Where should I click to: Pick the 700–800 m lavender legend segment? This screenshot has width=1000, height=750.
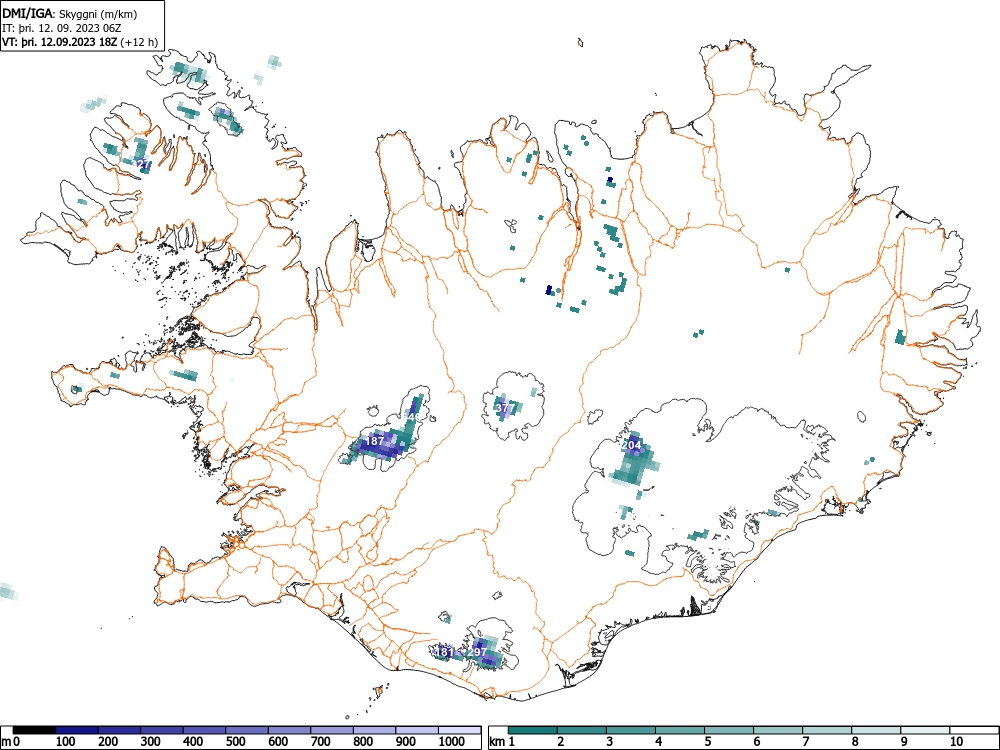point(332,730)
